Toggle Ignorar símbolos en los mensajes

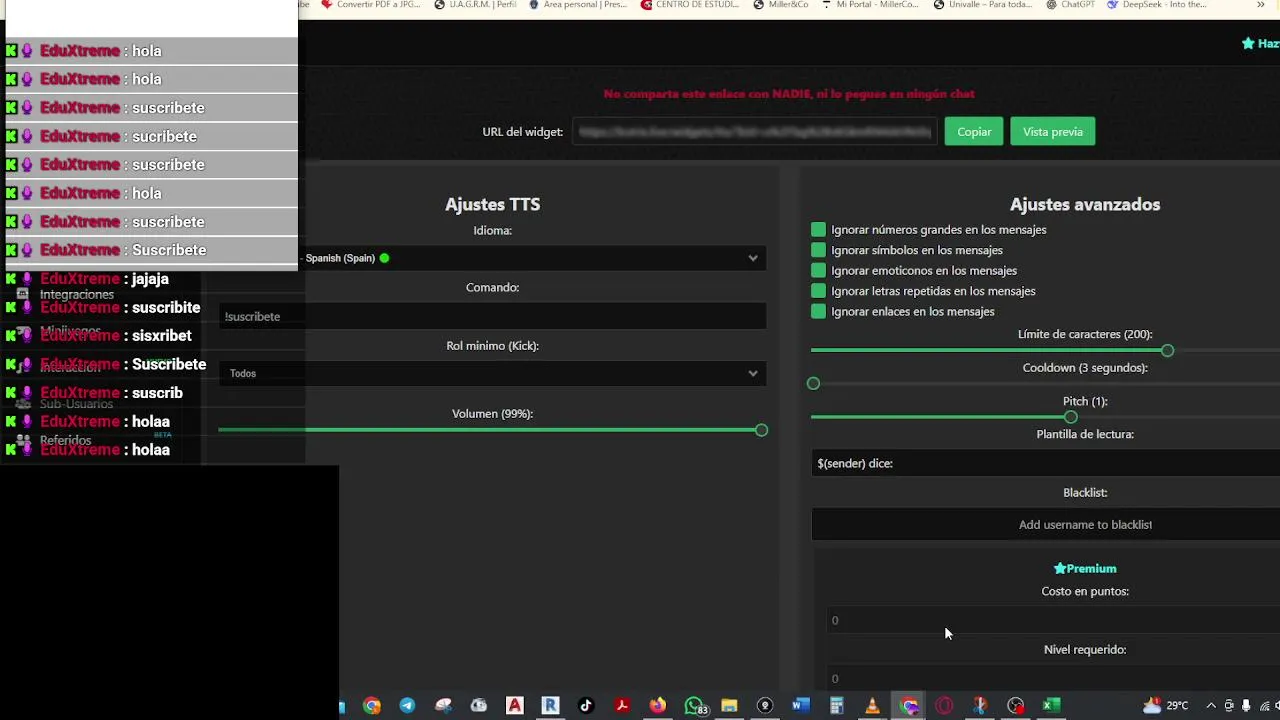(x=819, y=250)
